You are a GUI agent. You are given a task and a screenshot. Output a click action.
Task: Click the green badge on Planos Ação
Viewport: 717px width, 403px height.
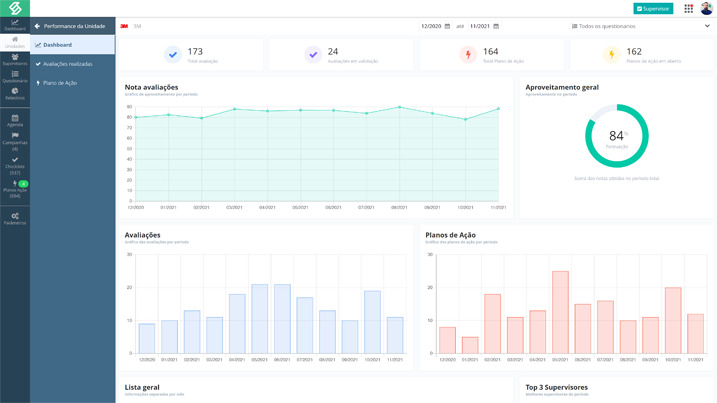coord(23,183)
